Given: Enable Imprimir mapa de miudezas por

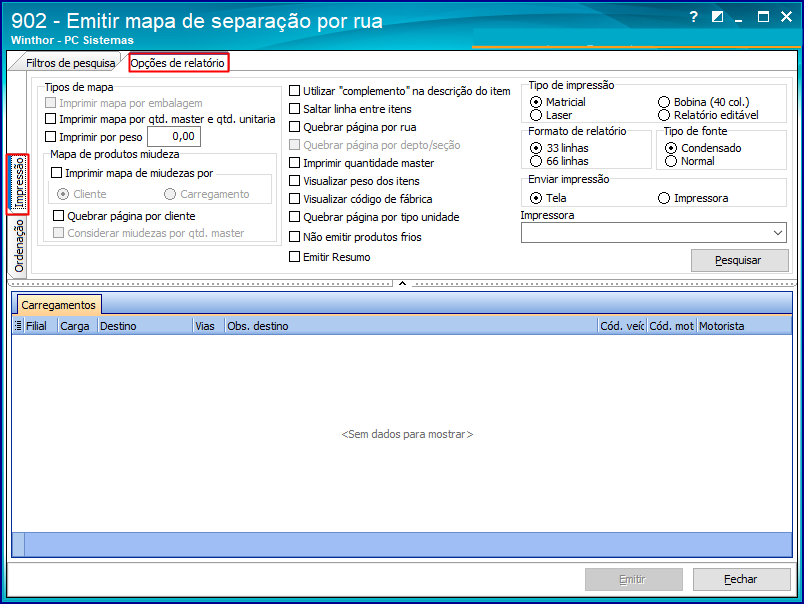Looking at the screenshot, I should coord(56,173).
